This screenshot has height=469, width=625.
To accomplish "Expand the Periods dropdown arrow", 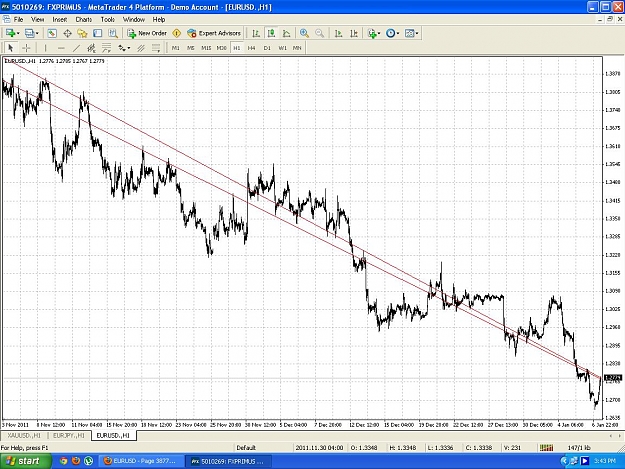I will (x=398, y=33).
